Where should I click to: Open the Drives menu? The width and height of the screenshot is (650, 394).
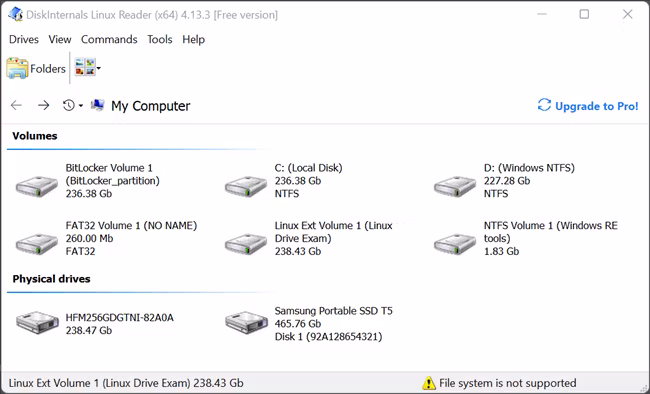point(24,39)
